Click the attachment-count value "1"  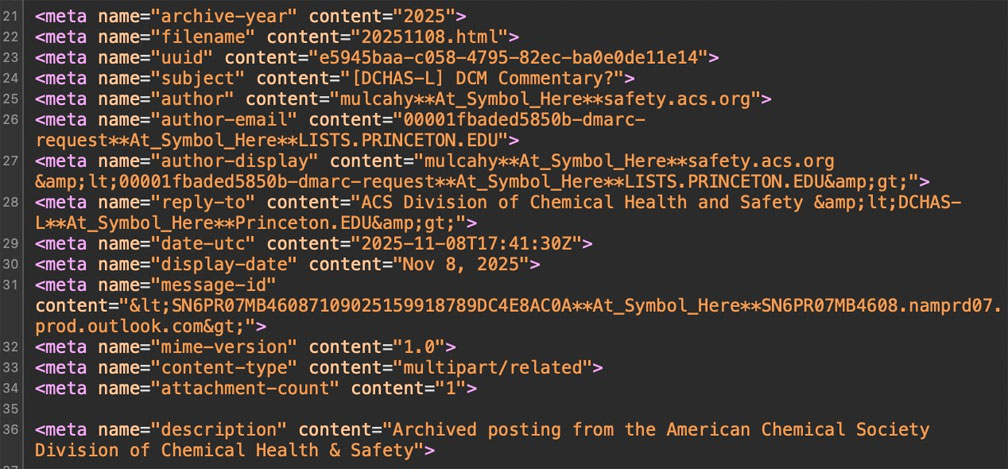click(x=450, y=388)
